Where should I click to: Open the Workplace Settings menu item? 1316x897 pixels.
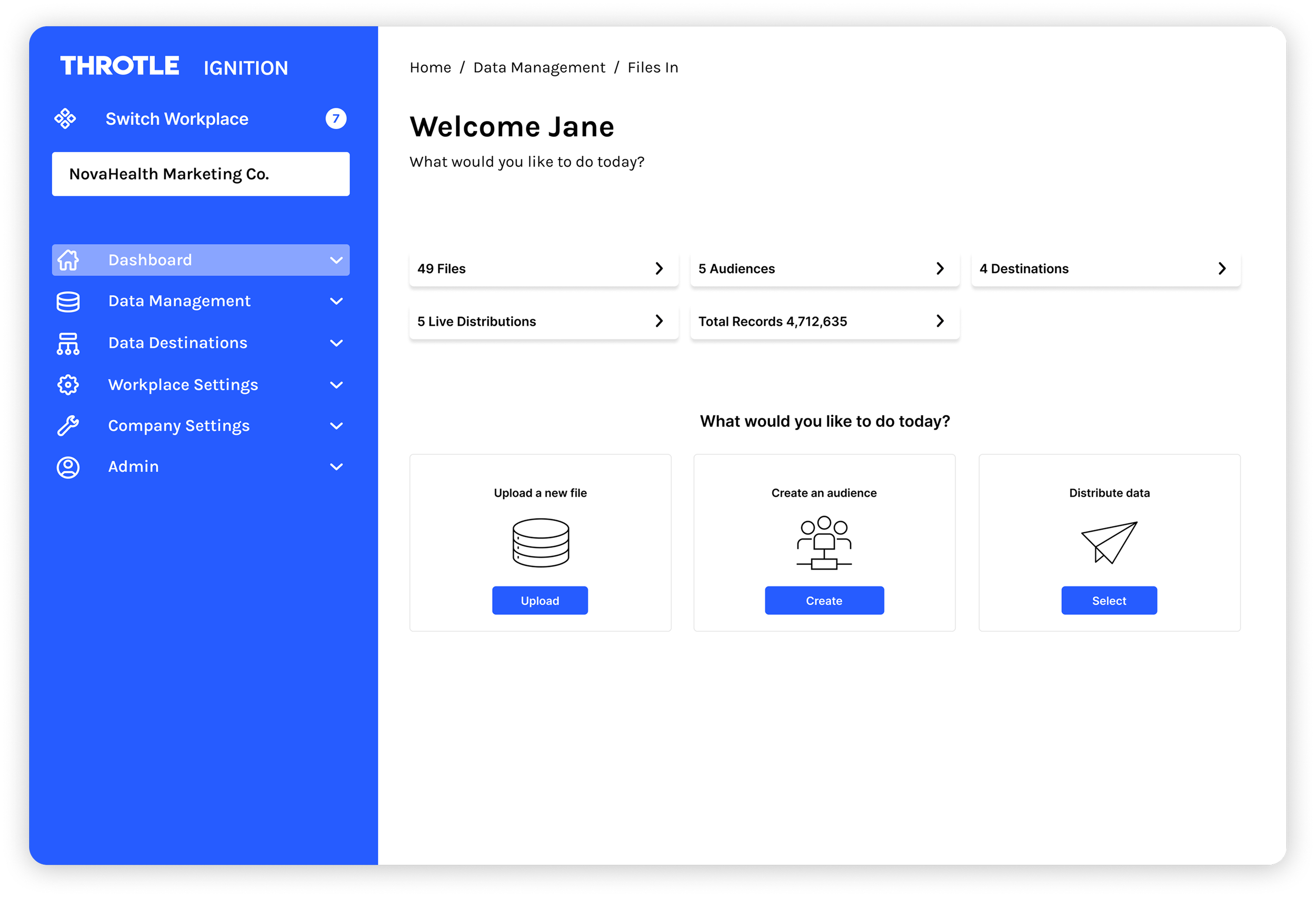click(183, 384)
